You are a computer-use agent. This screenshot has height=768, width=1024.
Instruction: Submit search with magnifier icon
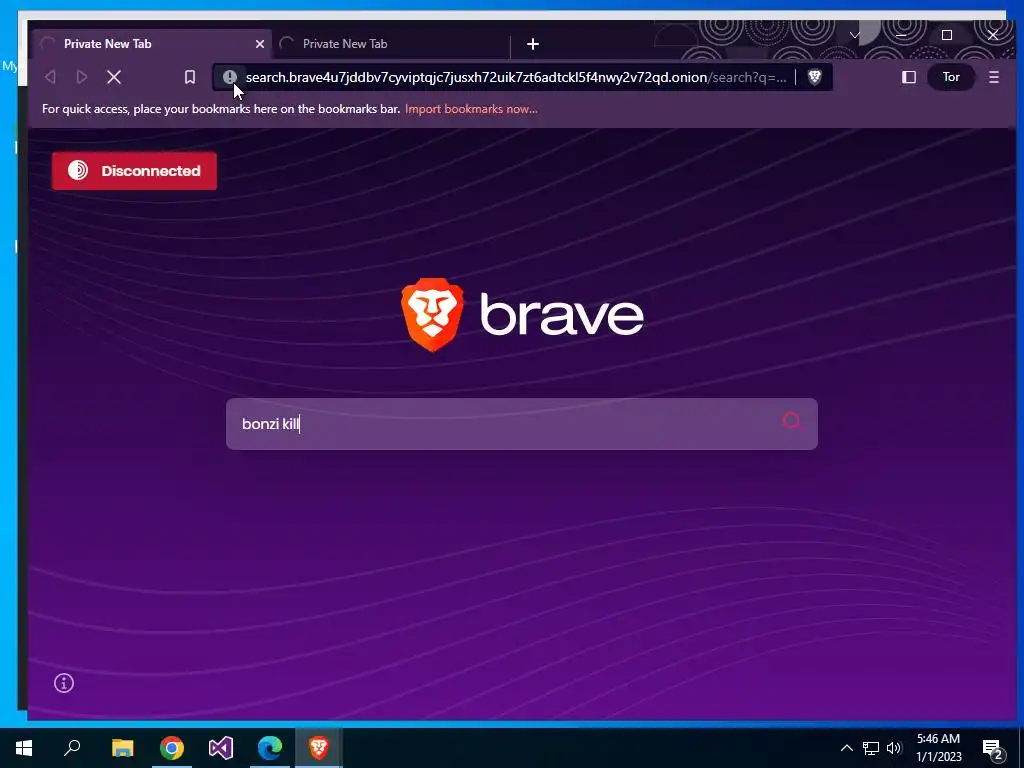[x=792, y=421]
